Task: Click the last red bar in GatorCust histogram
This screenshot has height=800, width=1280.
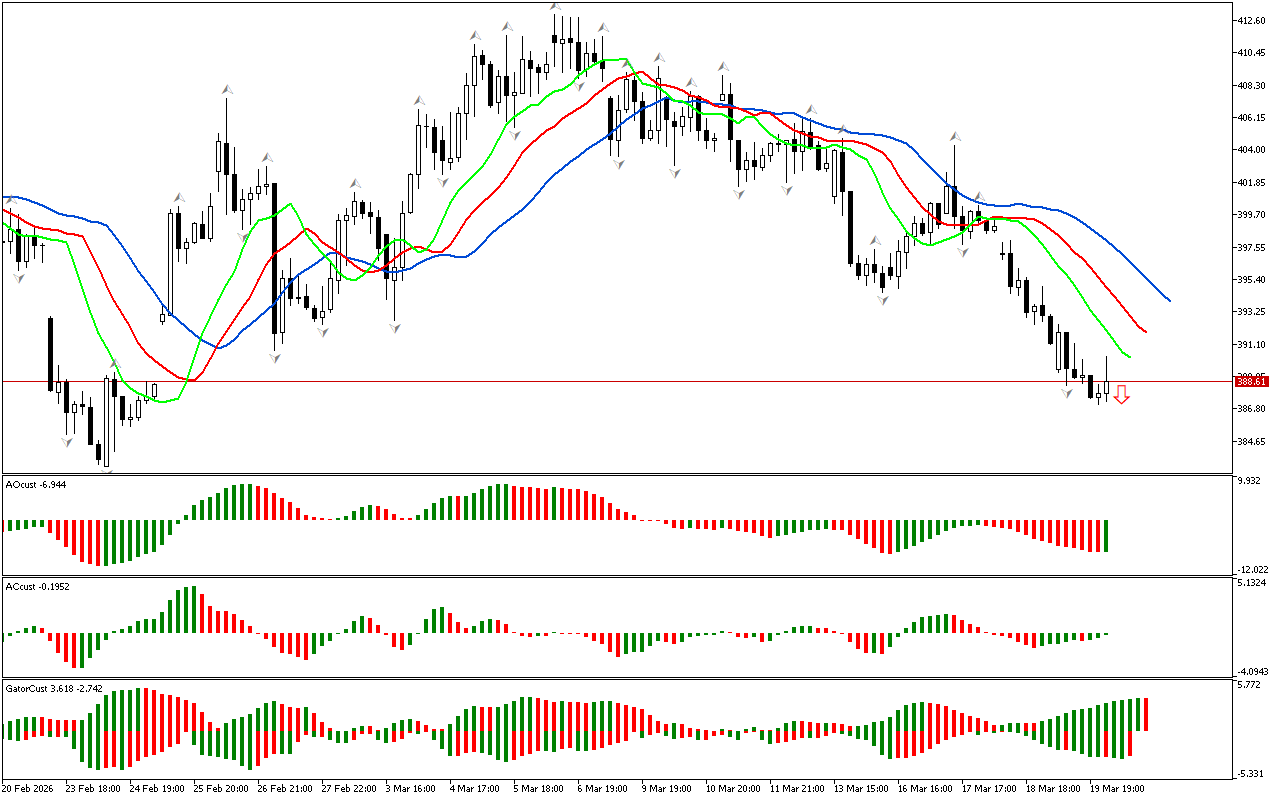Action: [1146, 714]
